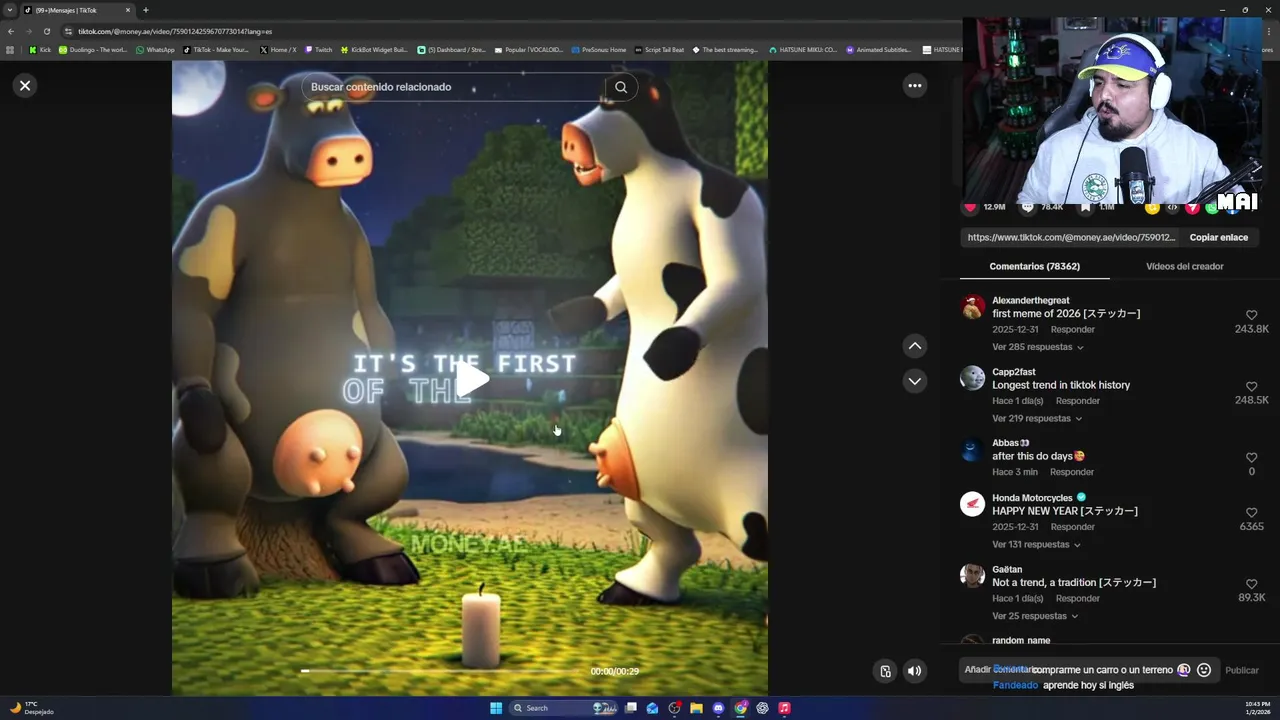1280x720 pixels.
Task: Open the KickBot Widget Builder bookmark
Action: [374, 49]
